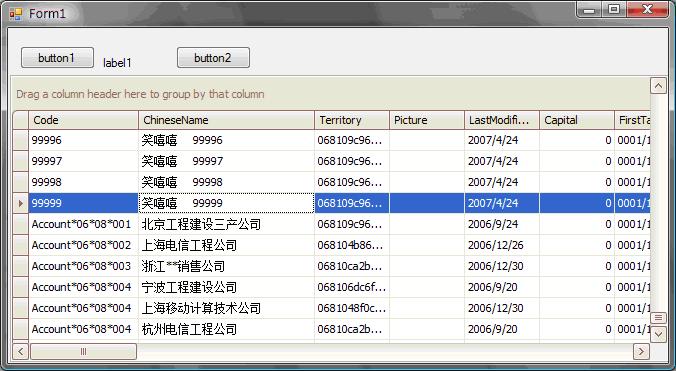Click the 2006/12/26 date cell
This screenshot has height=371, width=676.
[x=502, y=245]
